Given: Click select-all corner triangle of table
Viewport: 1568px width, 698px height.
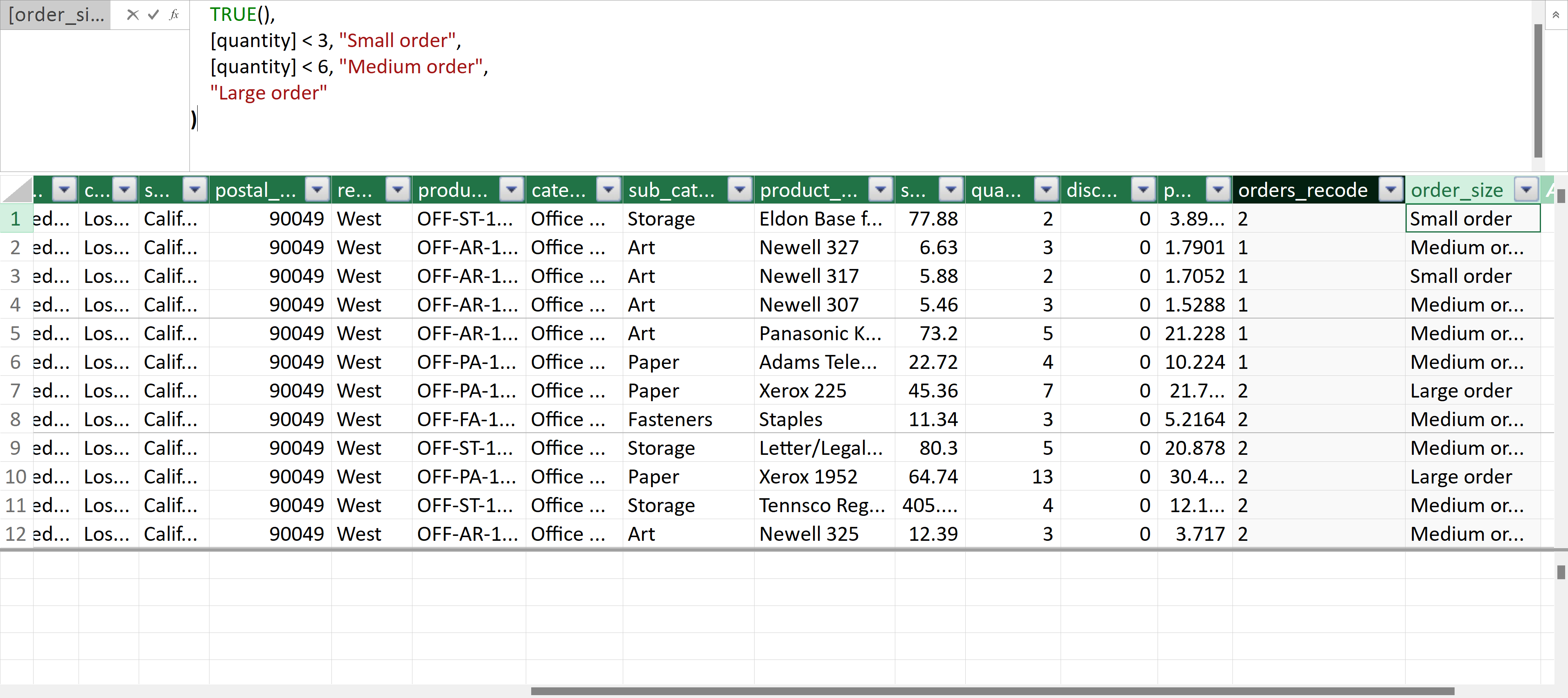Looking at the screenshot, I should (x=17, y=190).
